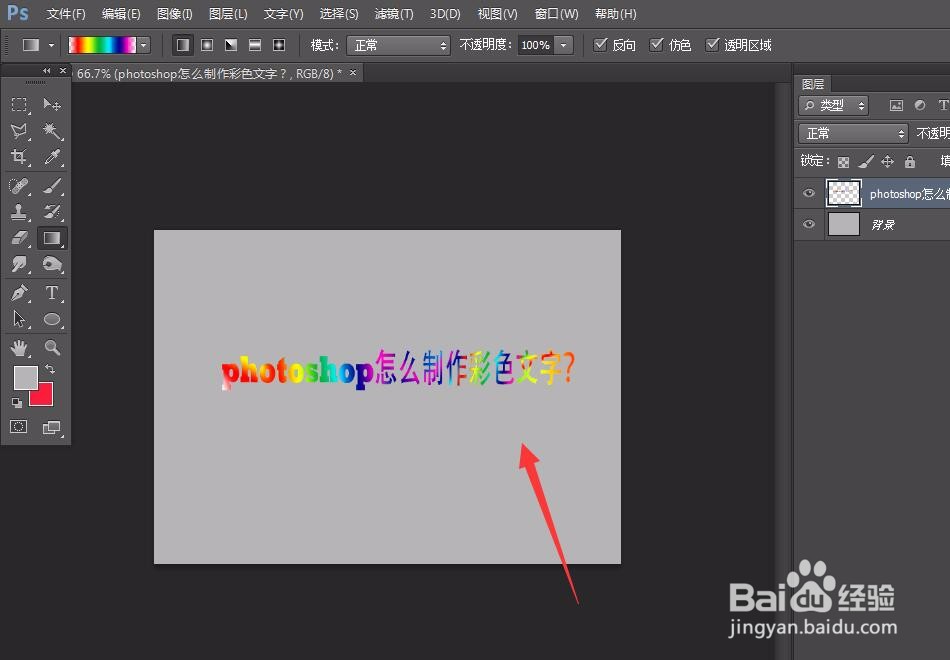Choose reflected gradient style
The width and height of the screenshot is (950, 660).
[255, 45]
